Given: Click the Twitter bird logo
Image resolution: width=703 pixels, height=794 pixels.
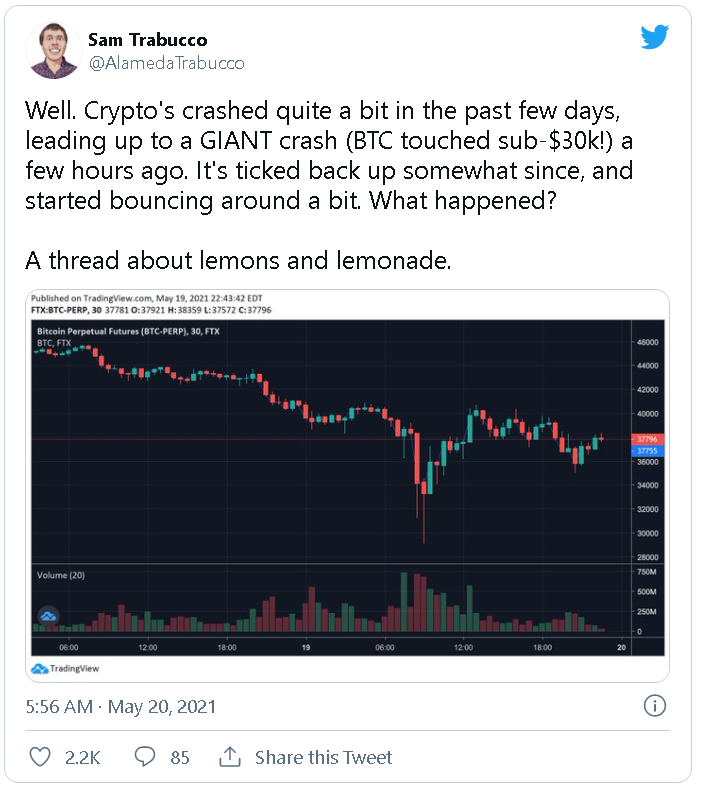Looking at the screenshot, I should pos(654,38).
